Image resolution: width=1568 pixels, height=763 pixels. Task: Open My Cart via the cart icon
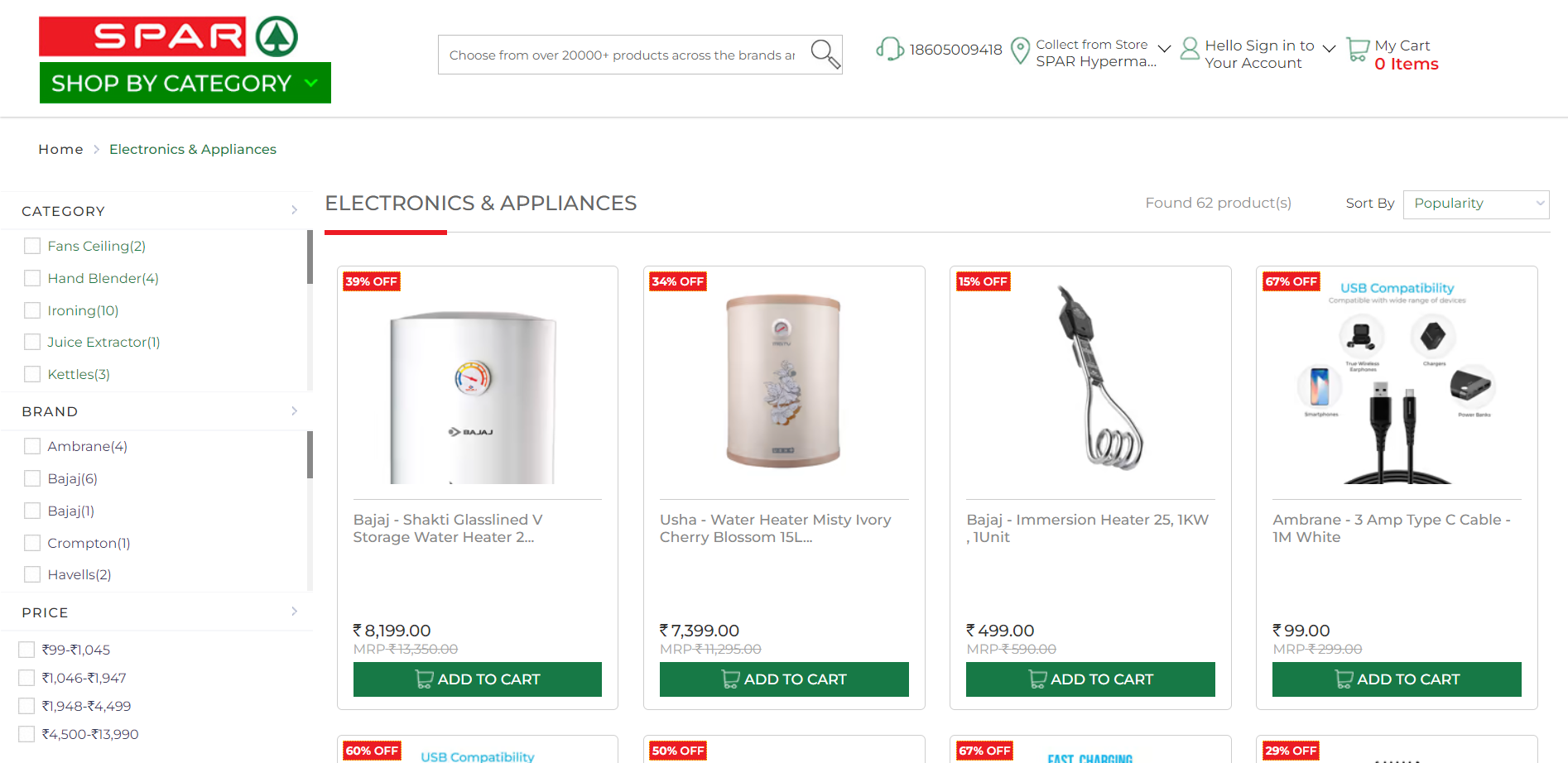(1356, 50)
